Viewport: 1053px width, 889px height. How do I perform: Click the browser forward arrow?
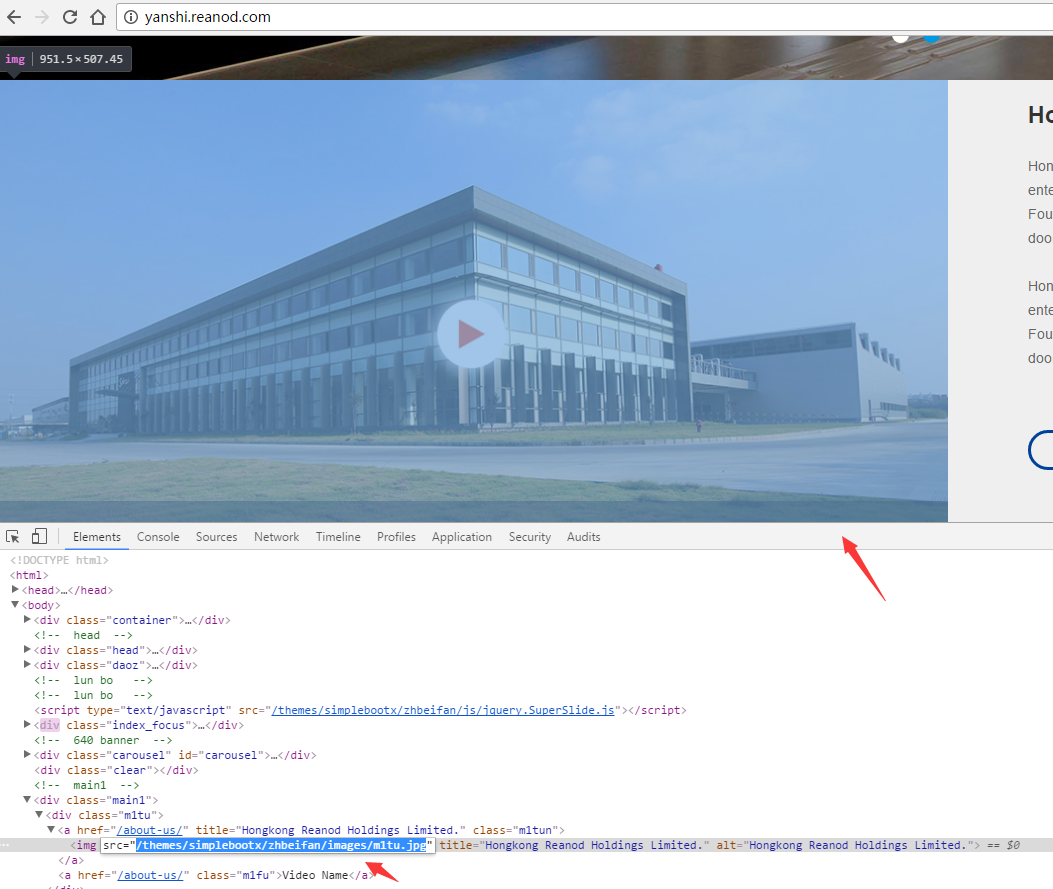tap(42, 17)
